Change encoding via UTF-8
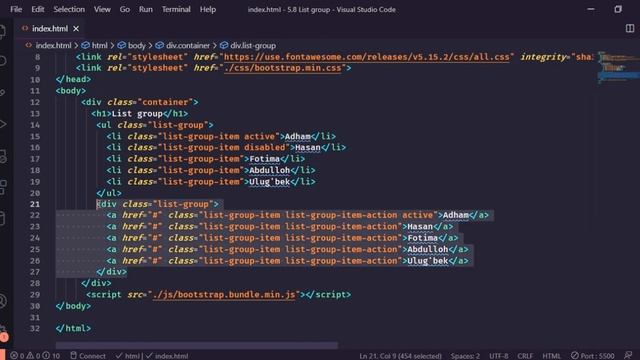The height and width of the screenshot is (360, 640). tap(499, 356)
